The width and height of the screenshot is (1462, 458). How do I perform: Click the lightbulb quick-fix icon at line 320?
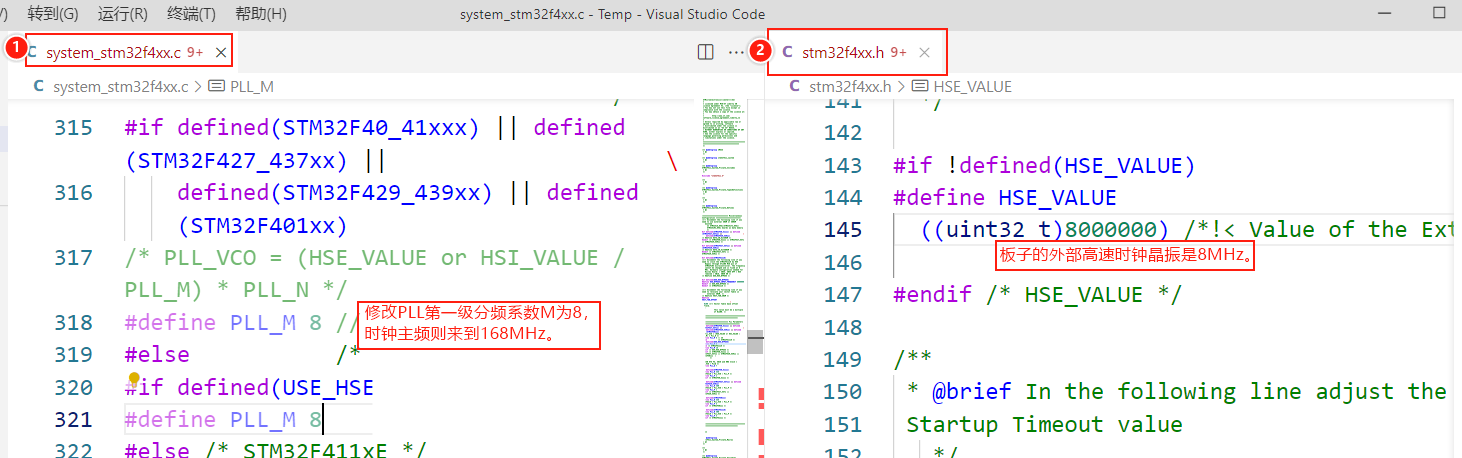click(134, 379)
